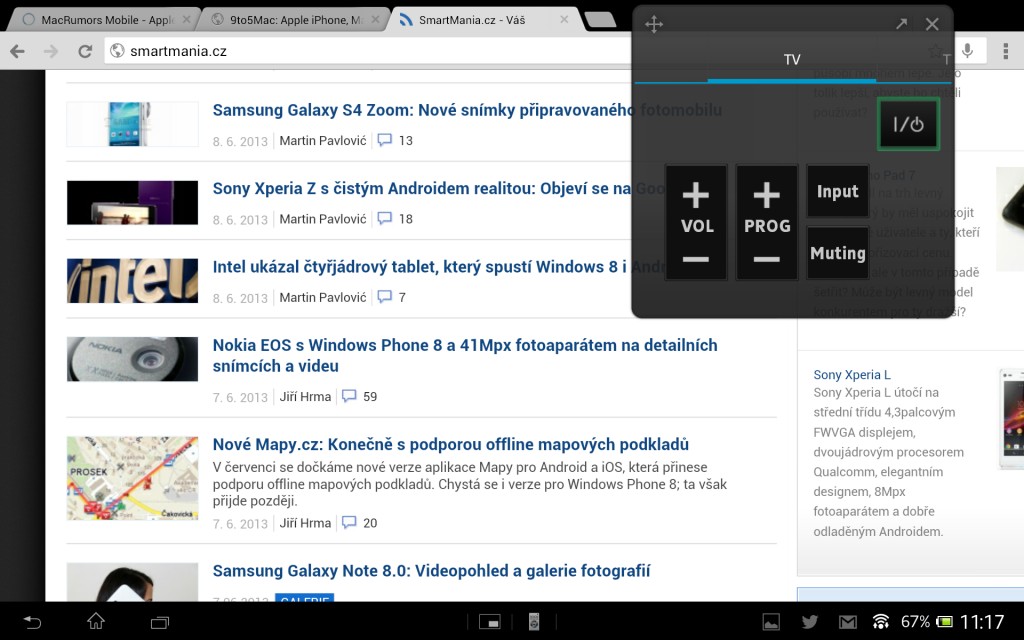Tap the remote control icon in navigation bar
Screen dimensions: 1024x640
(534, 622)
